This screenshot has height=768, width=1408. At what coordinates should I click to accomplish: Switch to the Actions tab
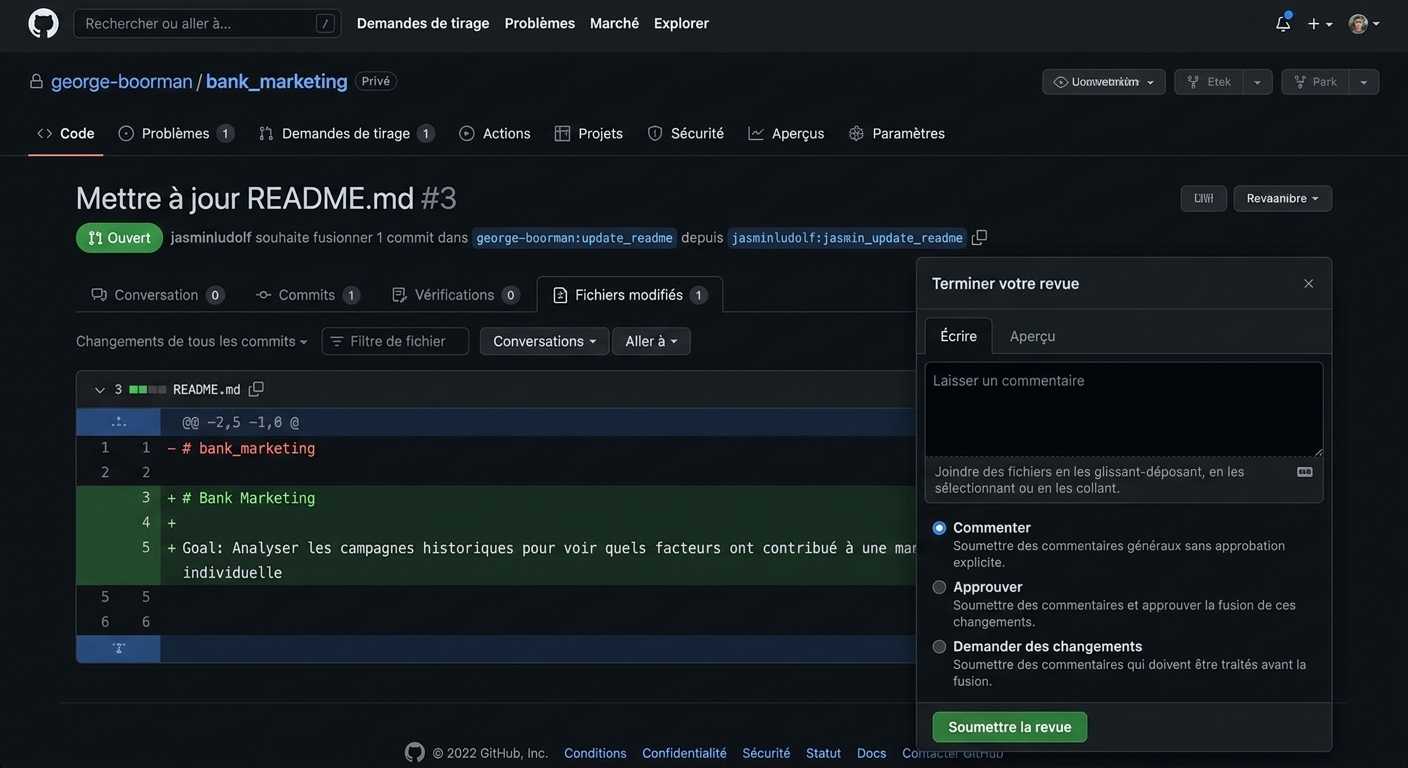click(495, 133)
